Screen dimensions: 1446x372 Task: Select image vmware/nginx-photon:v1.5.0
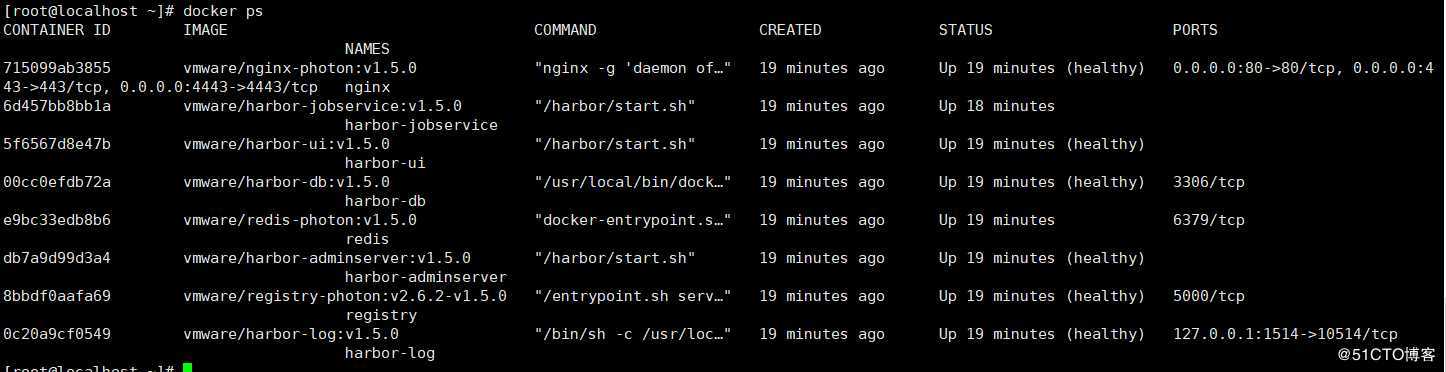point(300,68)
